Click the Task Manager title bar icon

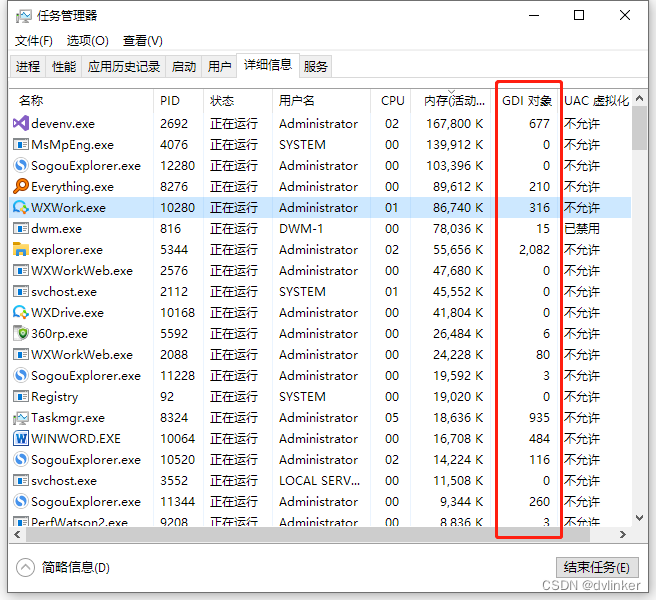pyautogui.click(x=24, y=16)
